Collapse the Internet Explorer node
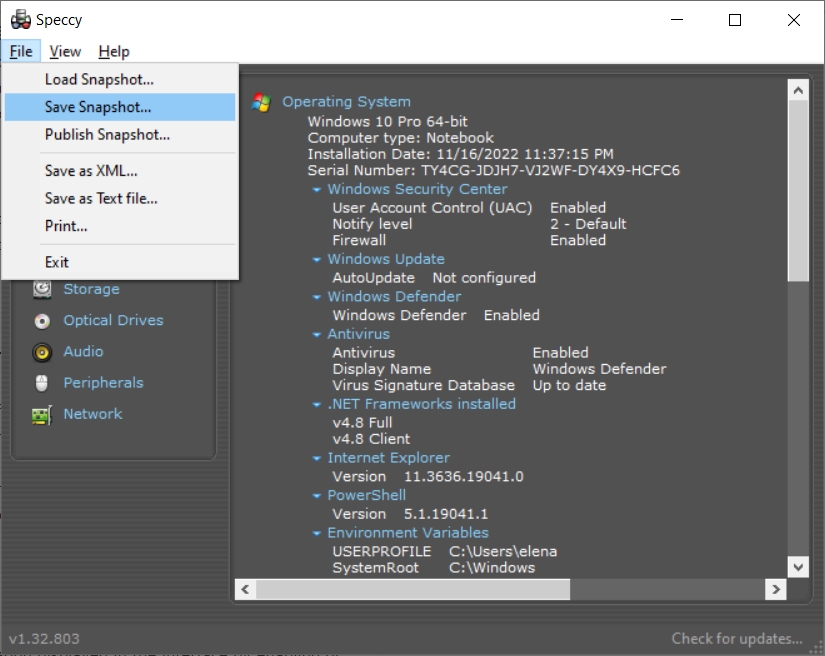 click(316, 458)
